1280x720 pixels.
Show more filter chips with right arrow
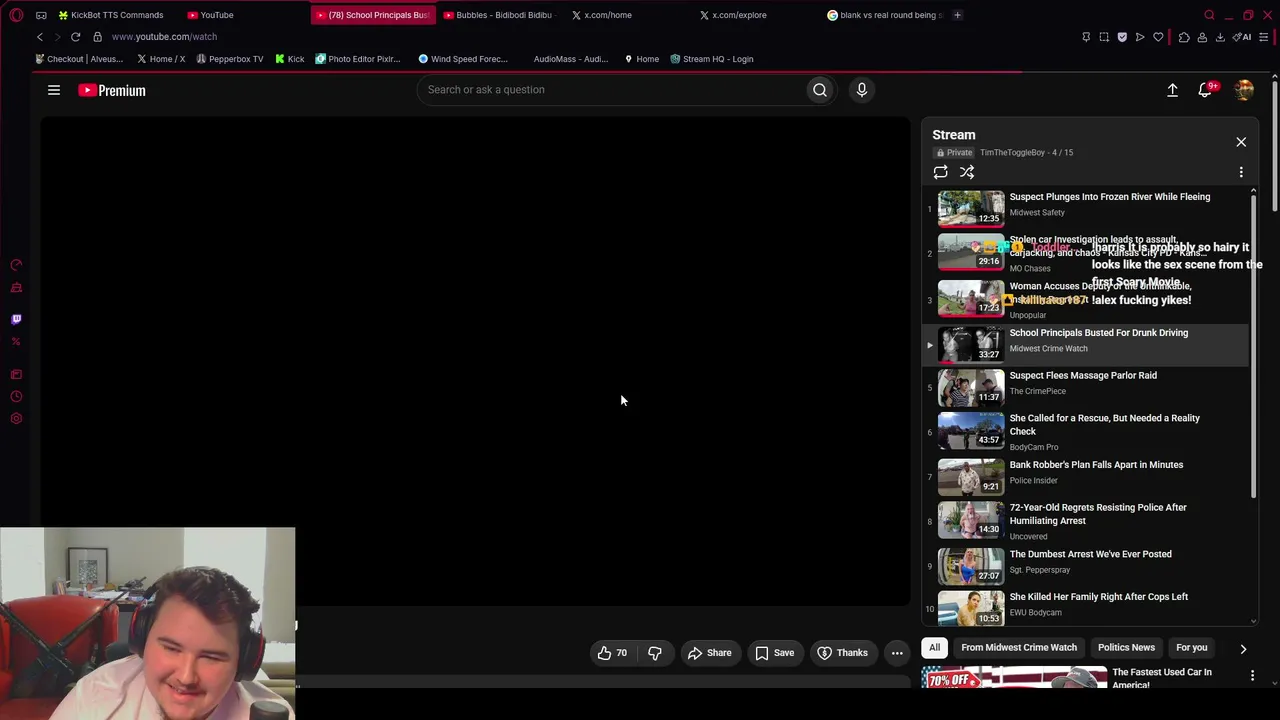pos(1243,649)
